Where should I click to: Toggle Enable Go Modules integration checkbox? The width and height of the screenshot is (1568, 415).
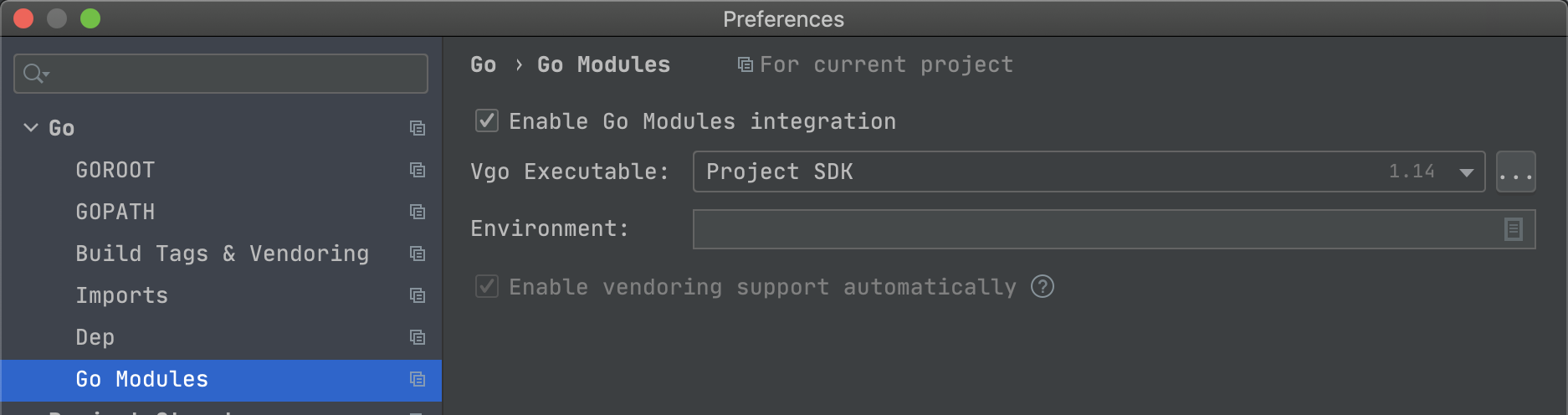[x=487, y=120]
